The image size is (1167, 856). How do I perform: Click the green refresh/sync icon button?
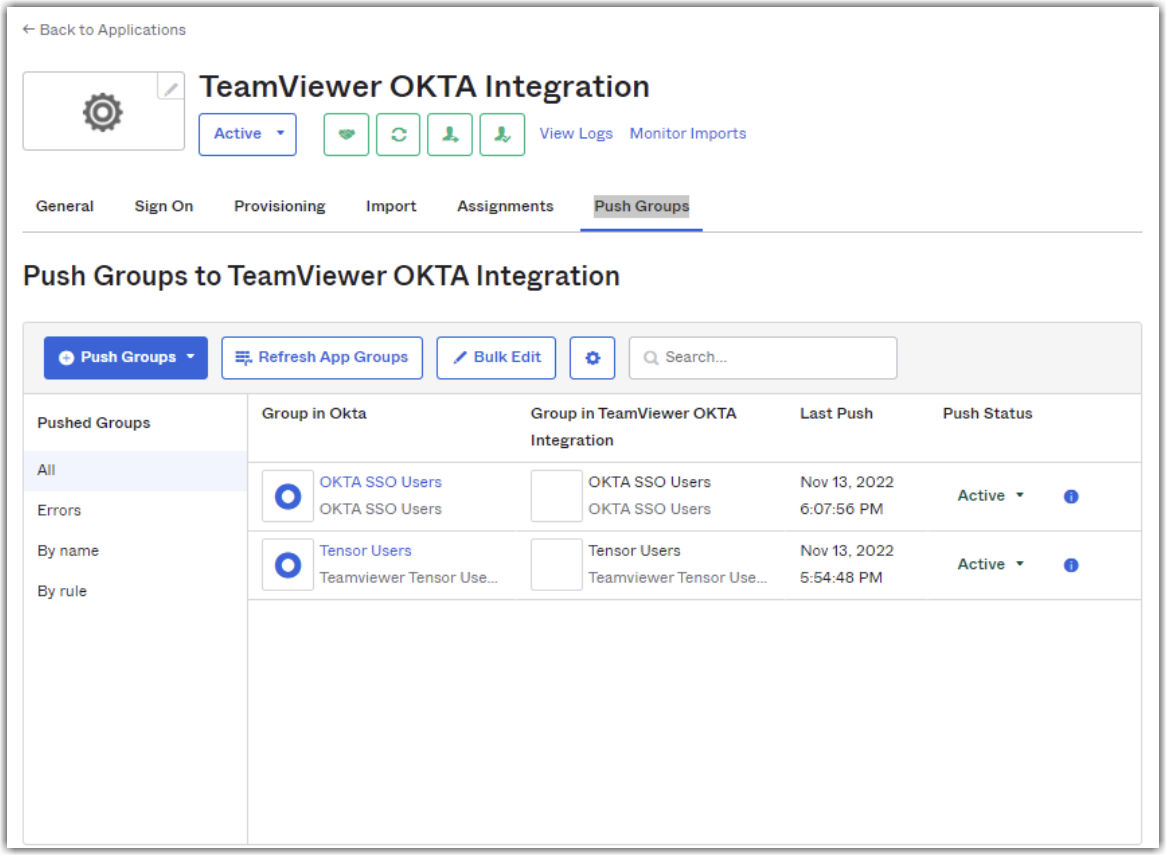(398, 134)
